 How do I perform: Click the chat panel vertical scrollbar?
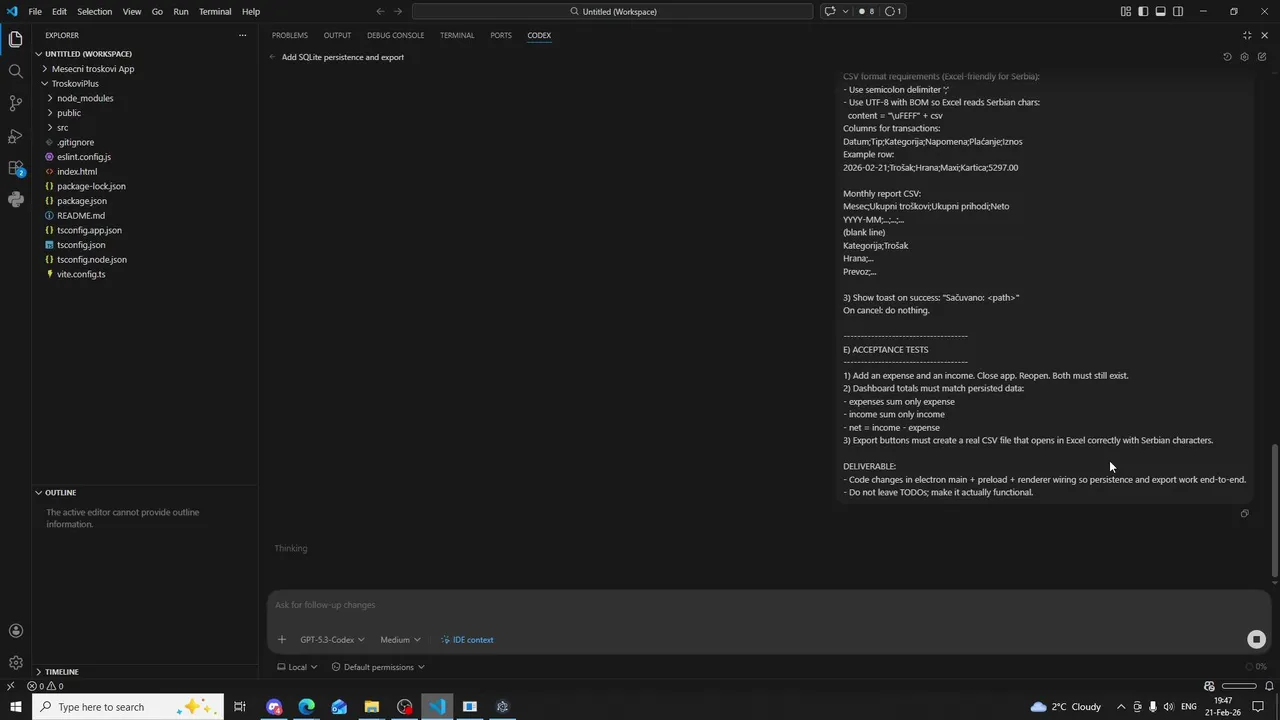tap(1274, 510)
